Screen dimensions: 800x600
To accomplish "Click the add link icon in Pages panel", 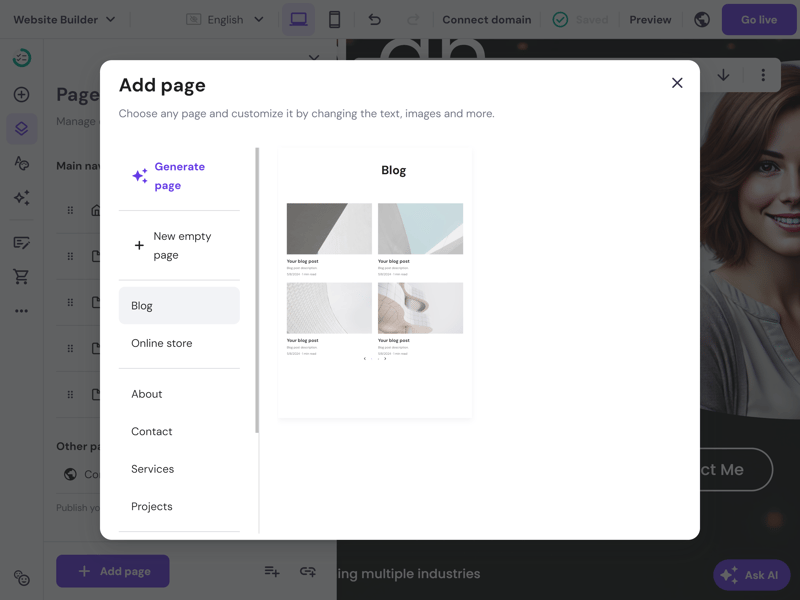I will point(308,571).
